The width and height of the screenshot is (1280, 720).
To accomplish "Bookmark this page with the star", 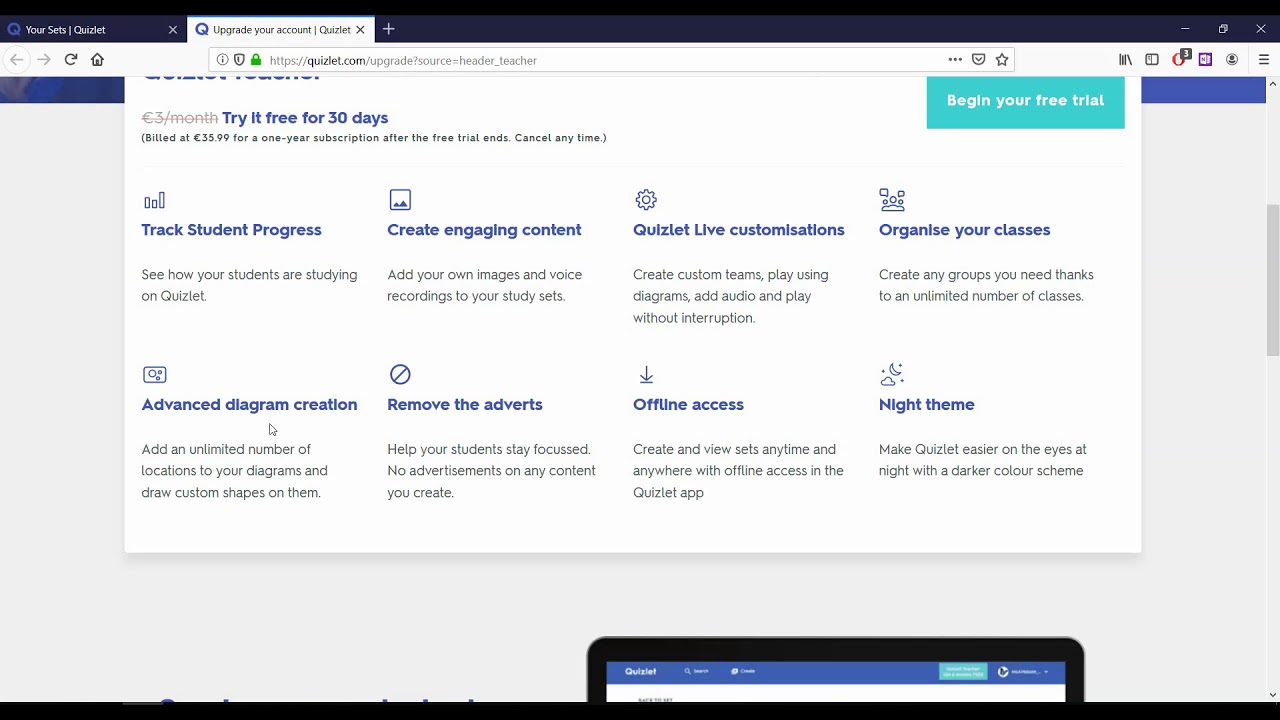I will pyautogui.click(x=1002, y=60).
